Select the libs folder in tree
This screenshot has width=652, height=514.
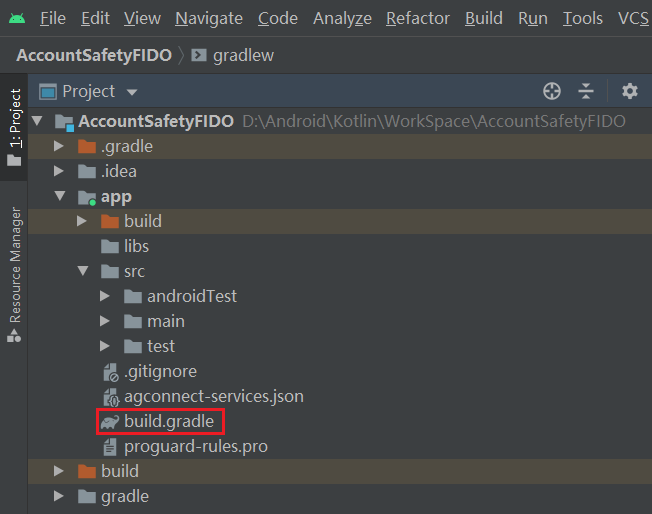(x=136, y=246)
